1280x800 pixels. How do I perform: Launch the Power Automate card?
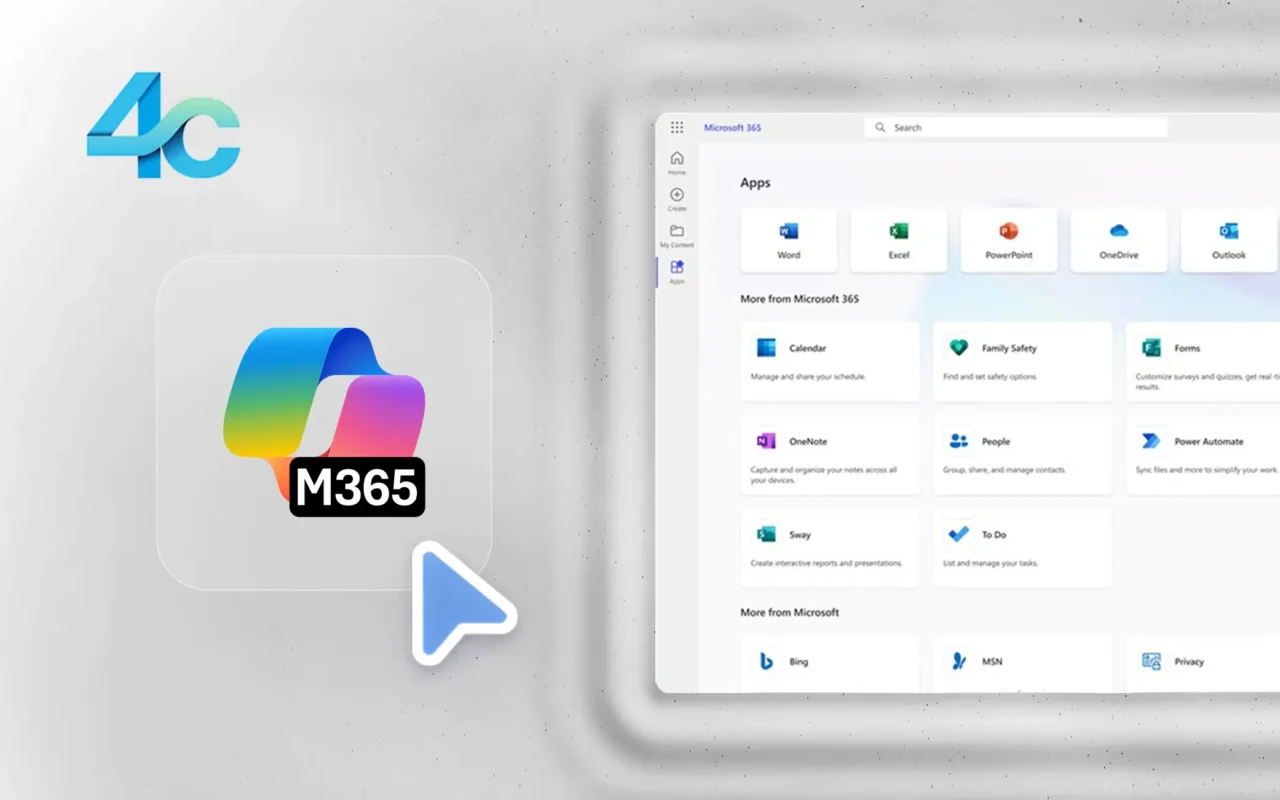pyautogui.click(x=1204, y=454)
